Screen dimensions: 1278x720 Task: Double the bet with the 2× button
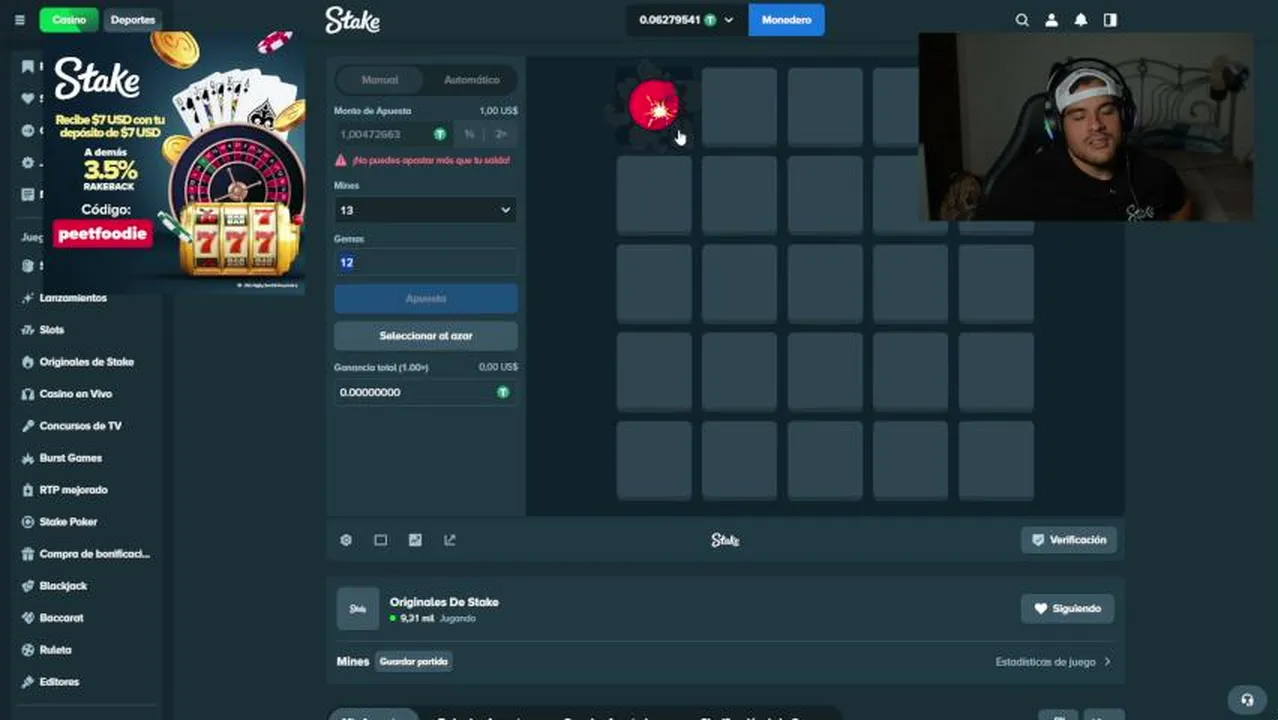pos(501,134)
